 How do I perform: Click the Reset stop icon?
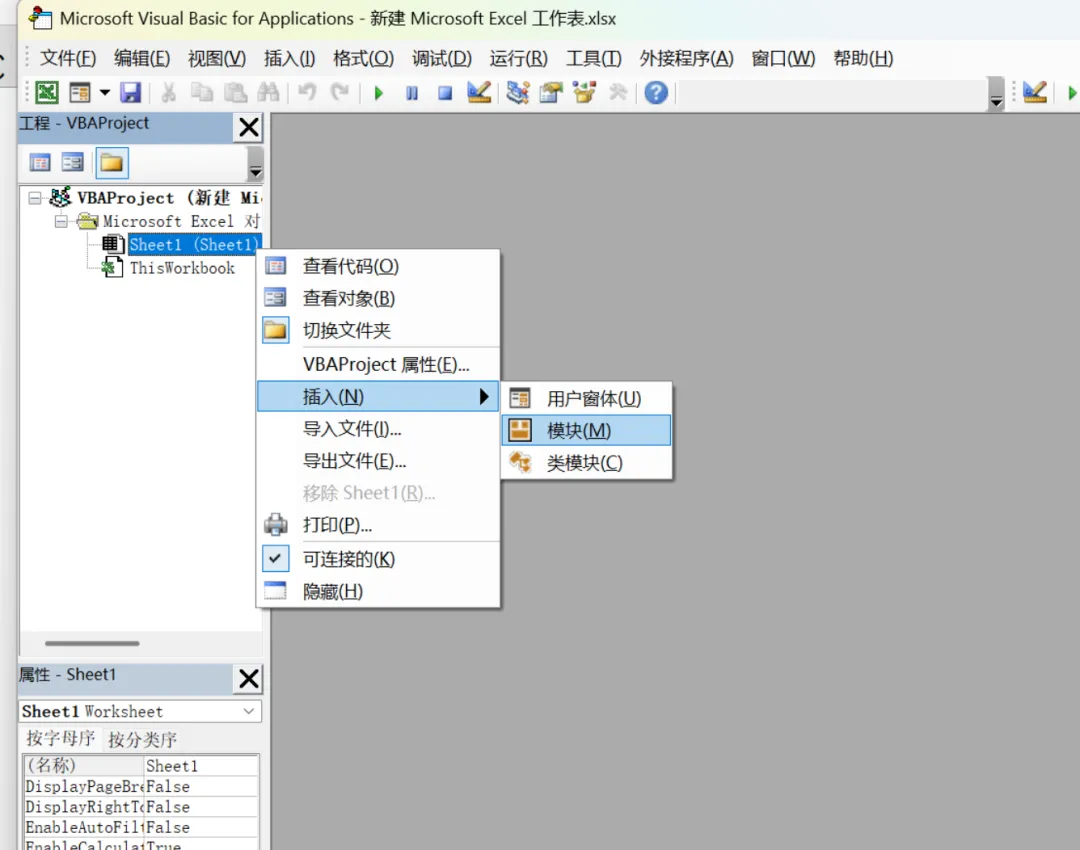click(x=445, y=92)
